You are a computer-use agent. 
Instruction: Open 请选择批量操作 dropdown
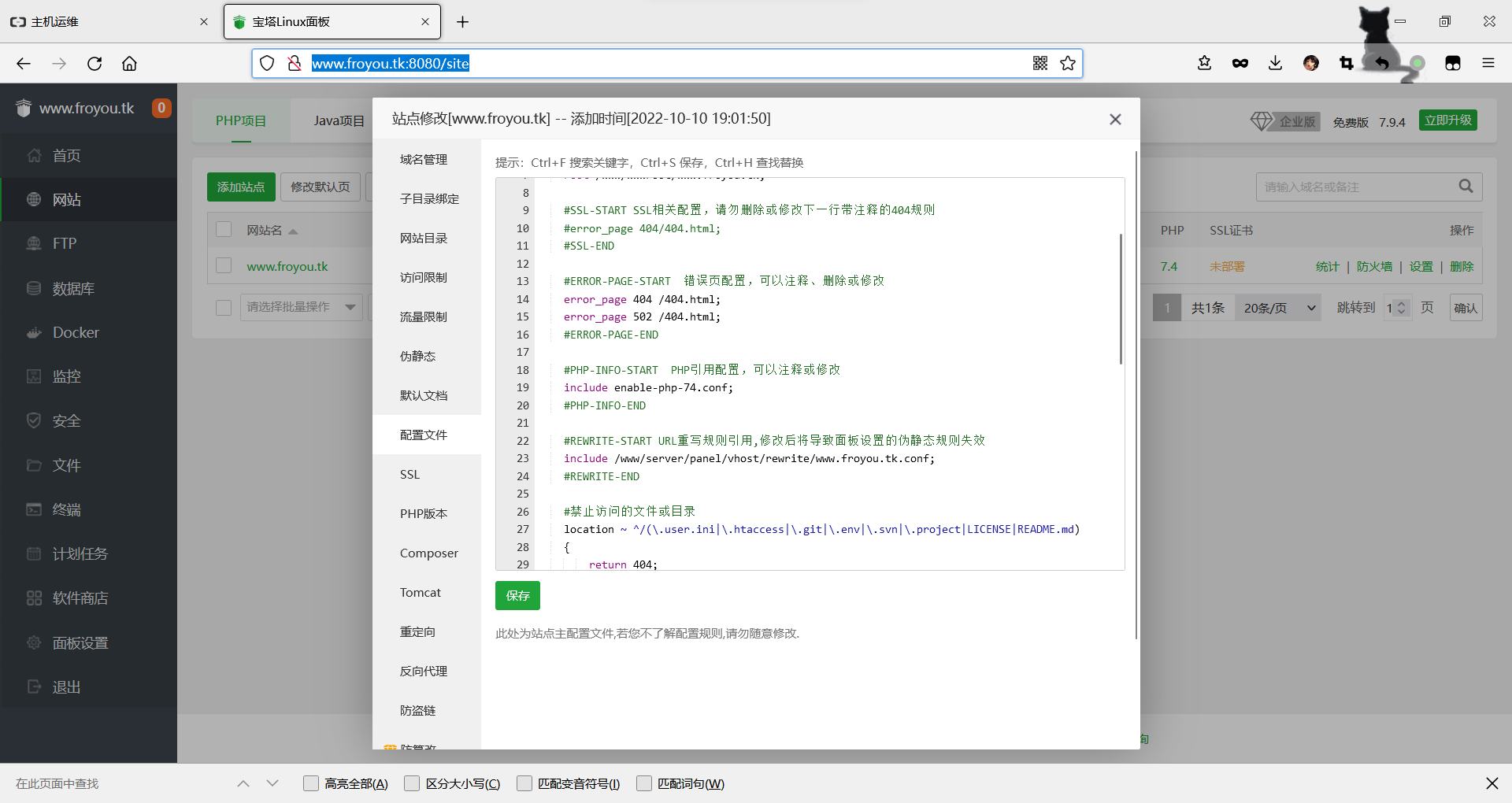tap(301, 307)
